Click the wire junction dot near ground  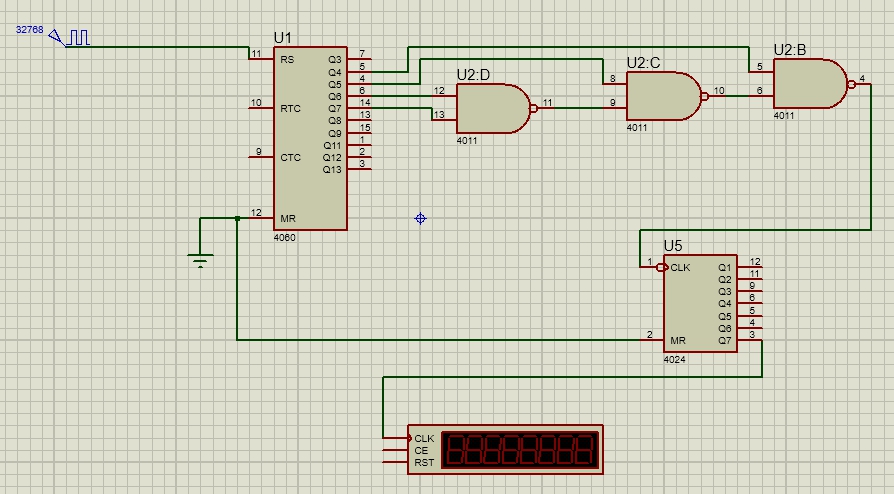[x=237, y=218]
